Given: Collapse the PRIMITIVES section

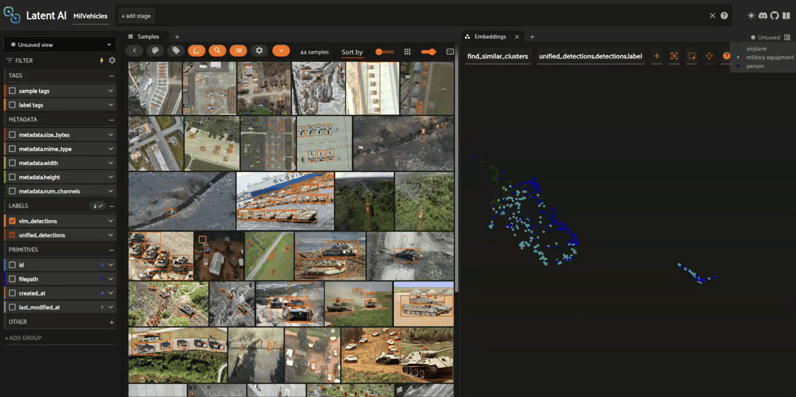Looking at the screenshot, I should point(111,250).
